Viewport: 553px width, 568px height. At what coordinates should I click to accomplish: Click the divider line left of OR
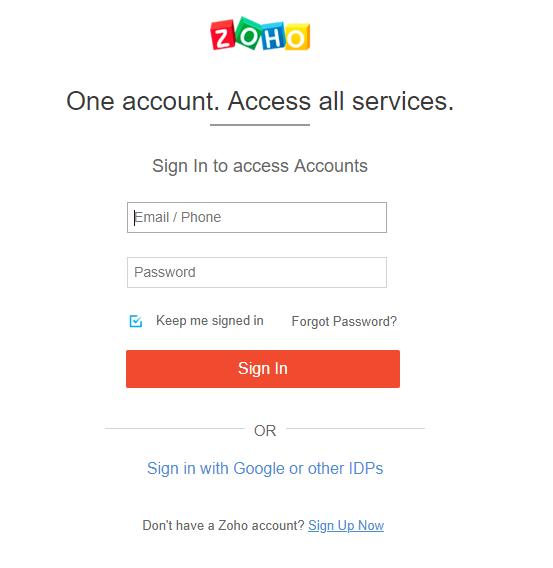pos(175,428)
